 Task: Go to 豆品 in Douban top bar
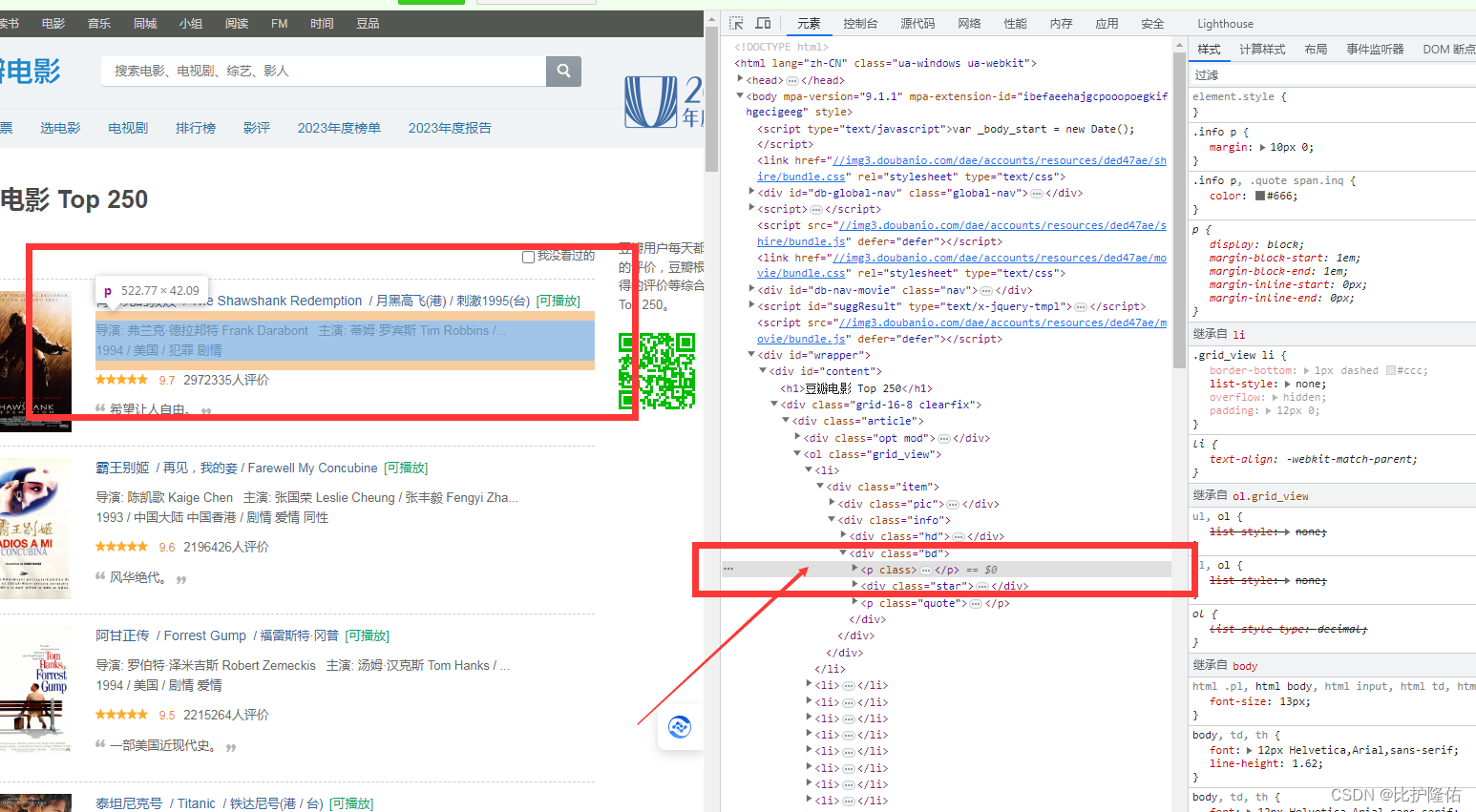tap(368, 24)
